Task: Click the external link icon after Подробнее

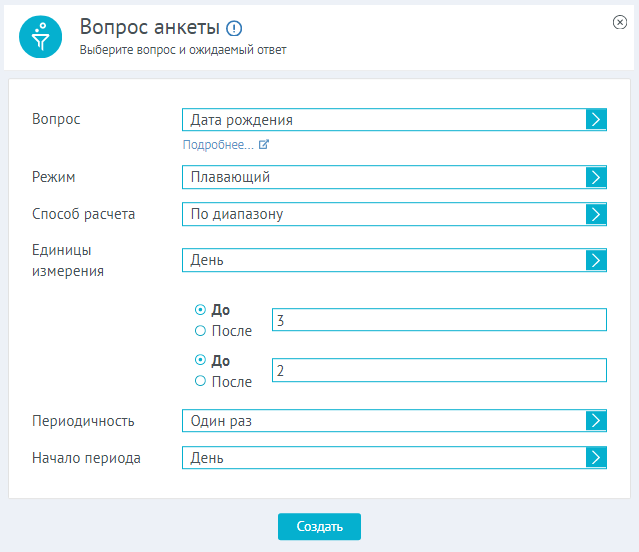Action: click(x=264, y=144)
